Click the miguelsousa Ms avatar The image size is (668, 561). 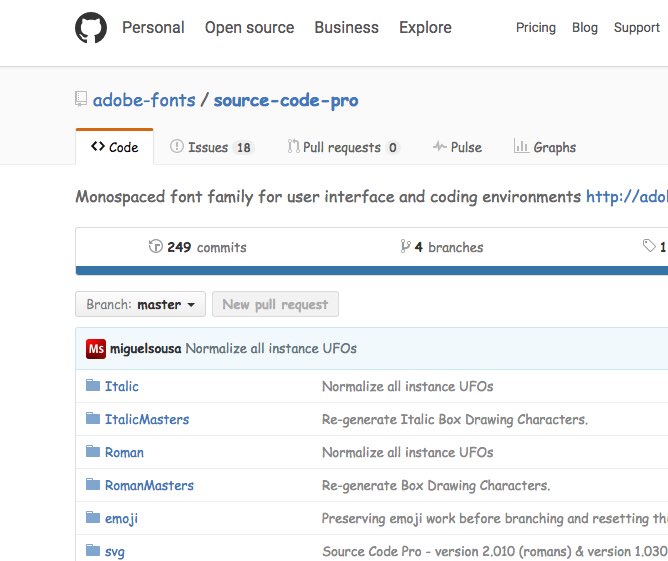pyautogui.click(x=96, y=349)
